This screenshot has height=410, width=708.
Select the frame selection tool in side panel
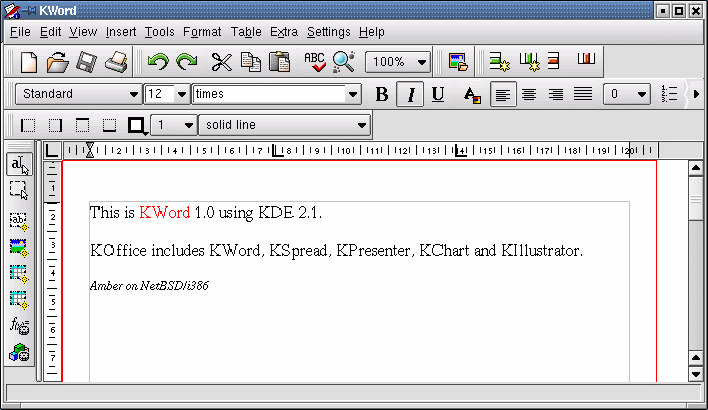19,190
